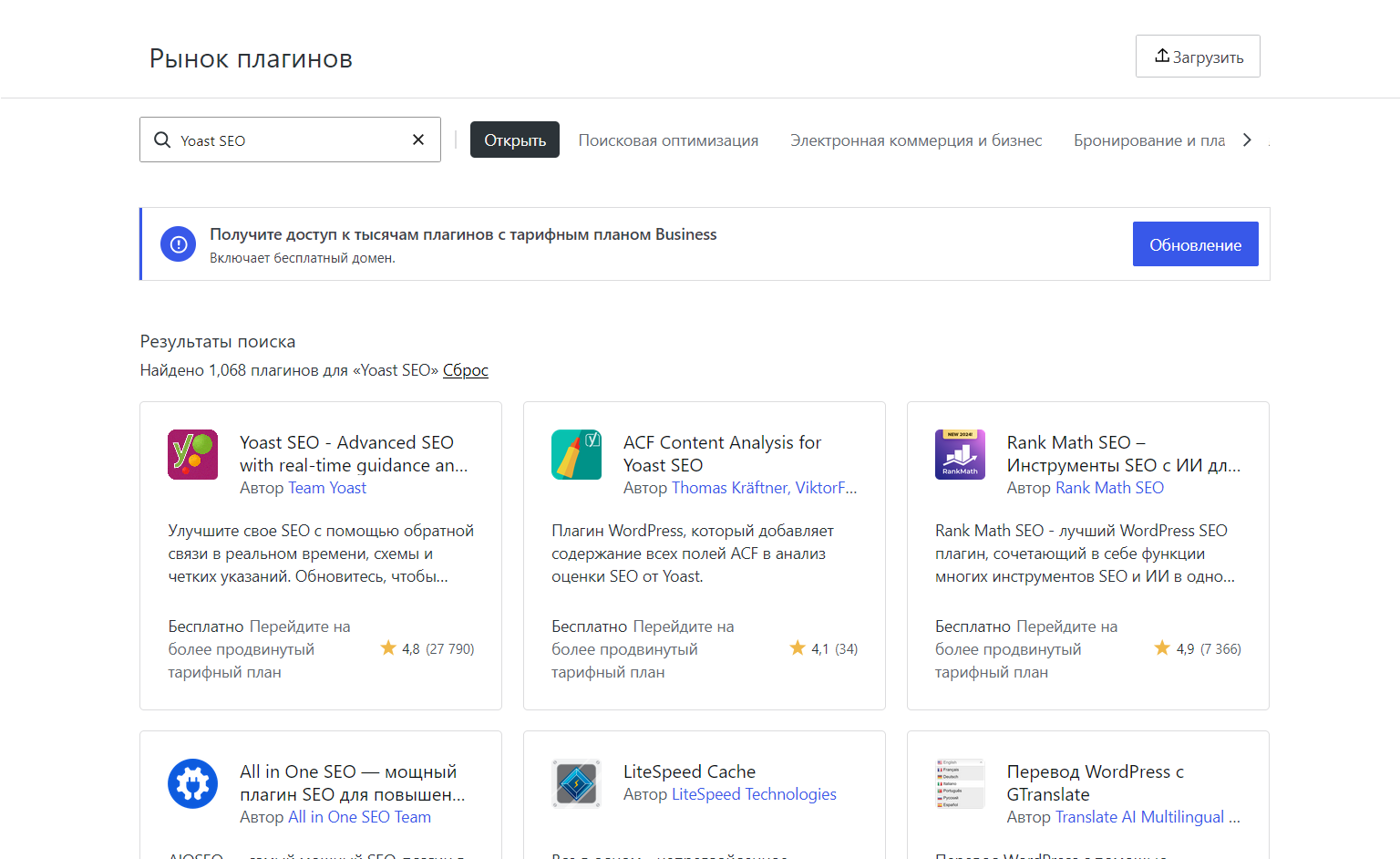Viewport: 1400px width, 859px height.
Task: Click the blue Обновление button
Action: tap(1195, 244)
